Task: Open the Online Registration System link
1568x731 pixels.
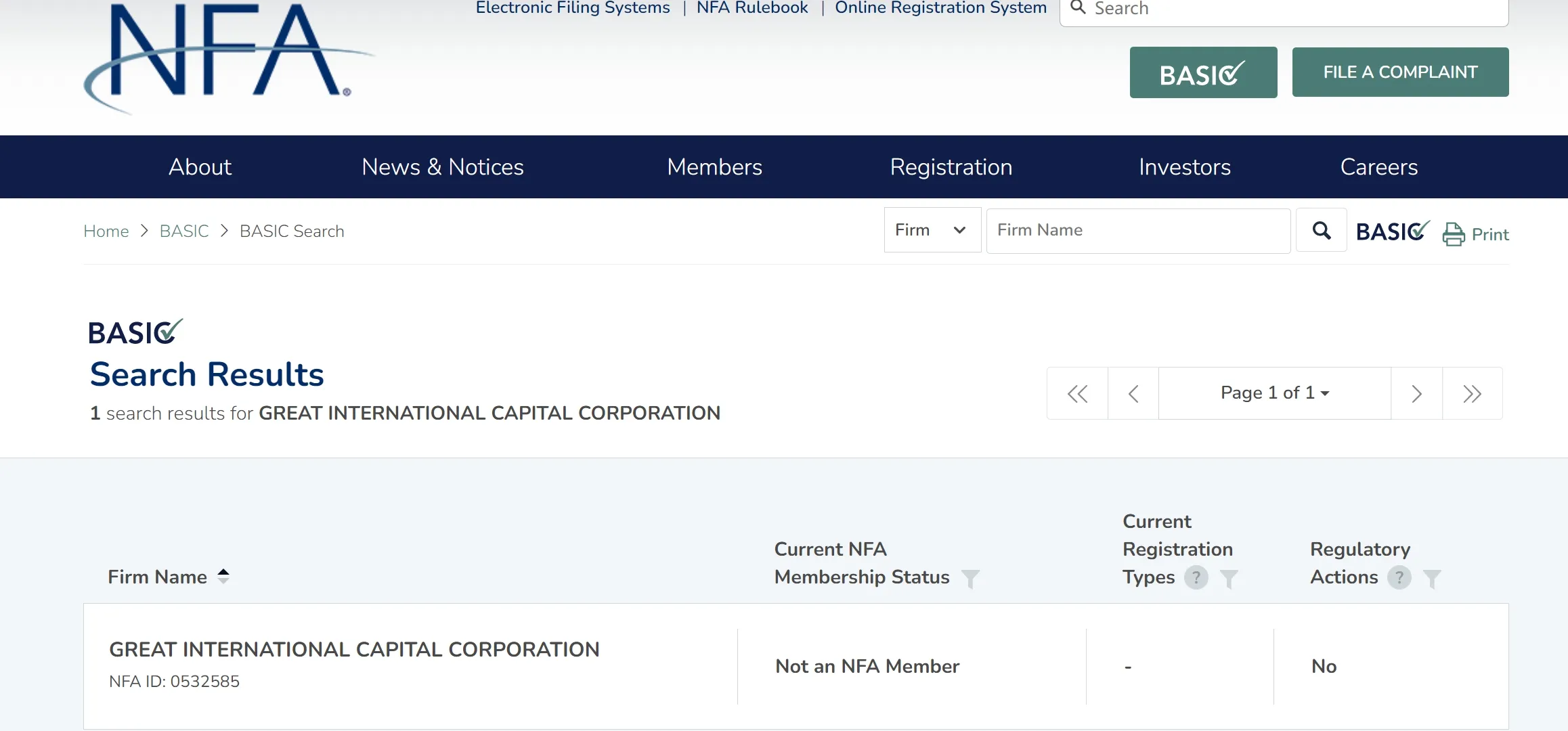Action: point(940,8)
